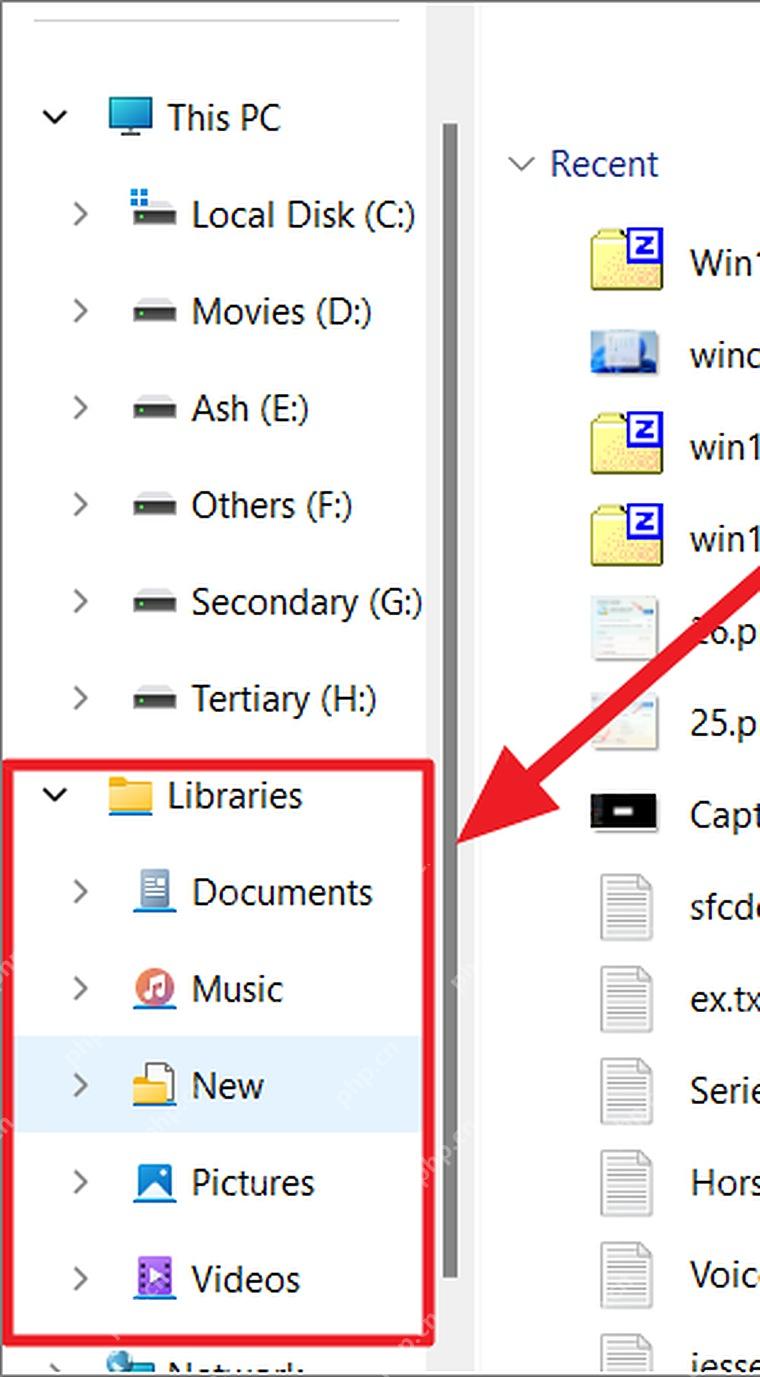This screenshot has width=760, height=1377.
Task: Click the Music library note icon
Action: pos(154,989)
